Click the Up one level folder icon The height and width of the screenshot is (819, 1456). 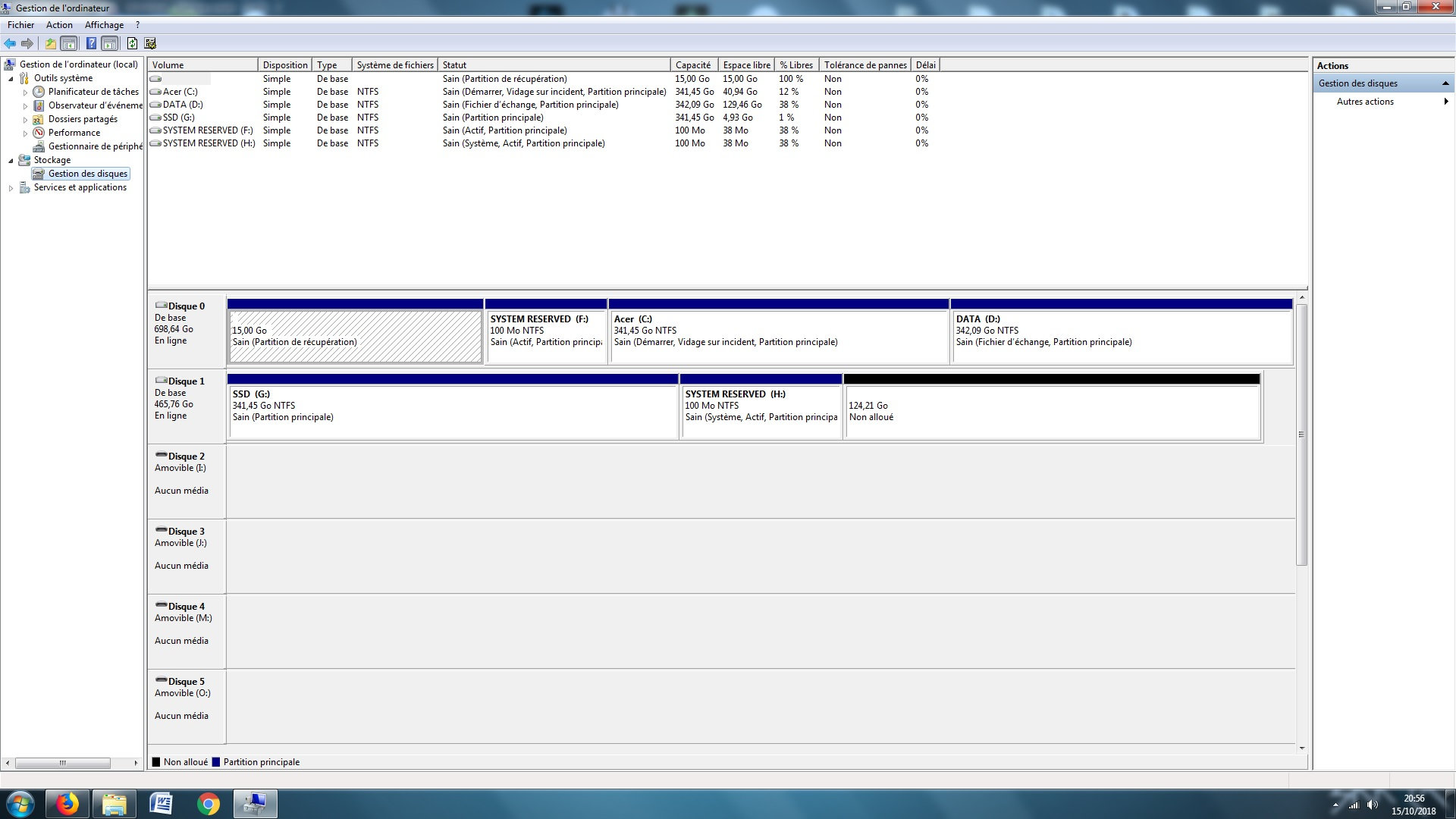coord(50,44)
